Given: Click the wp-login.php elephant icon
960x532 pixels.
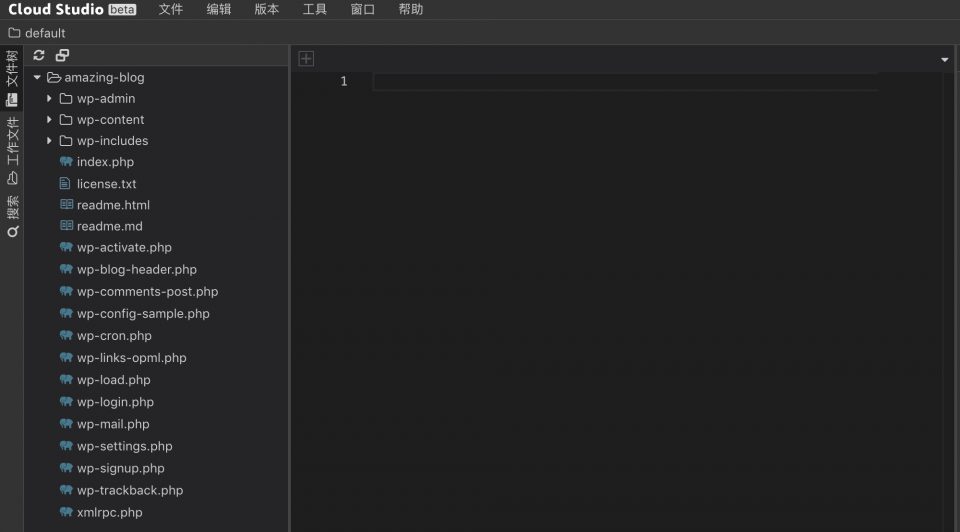Looking at the screenshot, I should [x=66, y=402].
